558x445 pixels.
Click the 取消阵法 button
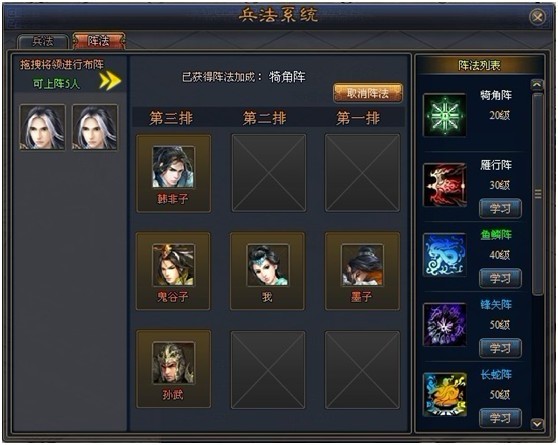(368, 93)
